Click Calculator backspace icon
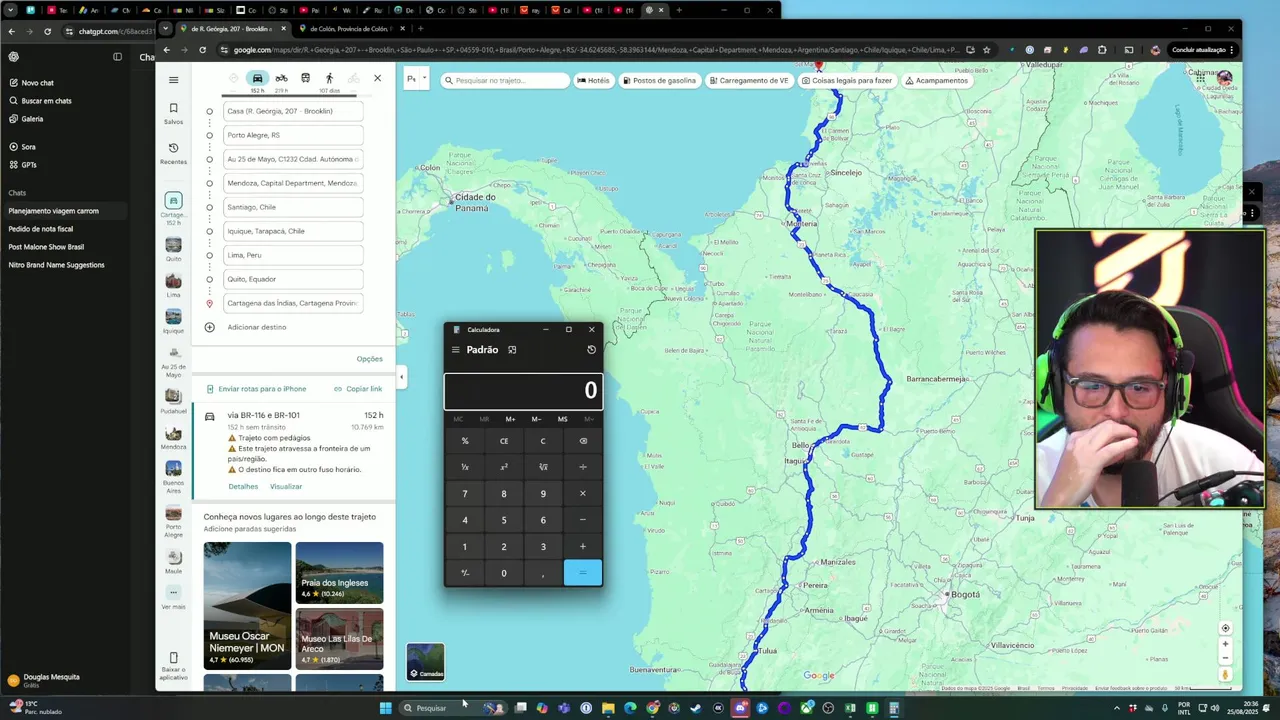Image resolution: width=1280 pixels, height=720 pixels. [583, 441]
